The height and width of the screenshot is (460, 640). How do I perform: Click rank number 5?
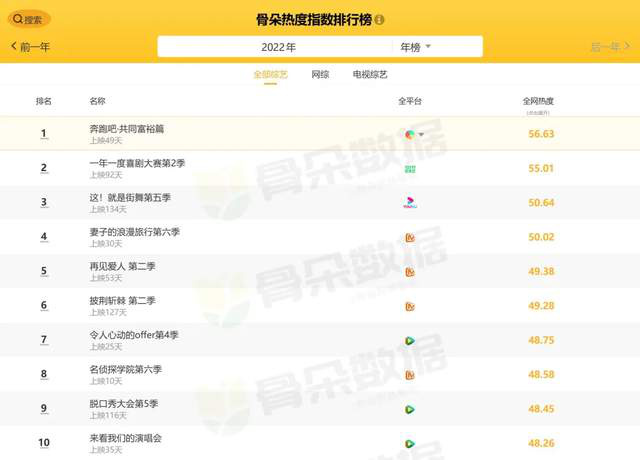point(44,271)
